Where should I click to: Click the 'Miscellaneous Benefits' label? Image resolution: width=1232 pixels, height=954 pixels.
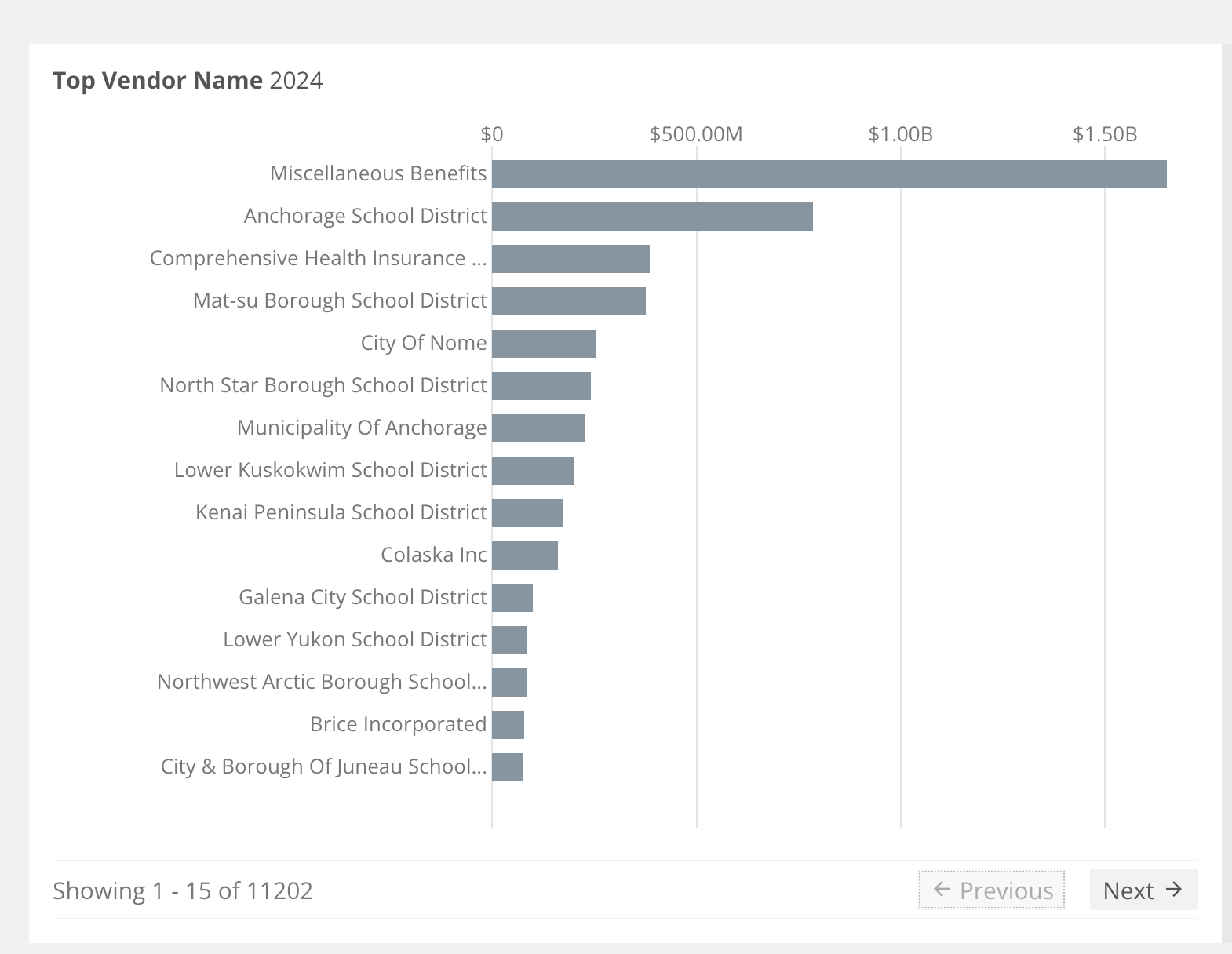click(x=378, y=173)
